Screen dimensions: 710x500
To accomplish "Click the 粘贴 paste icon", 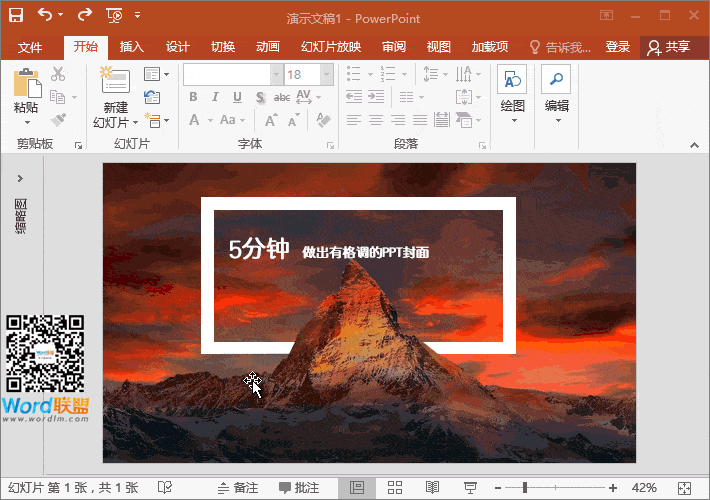I will click(27, 83).
